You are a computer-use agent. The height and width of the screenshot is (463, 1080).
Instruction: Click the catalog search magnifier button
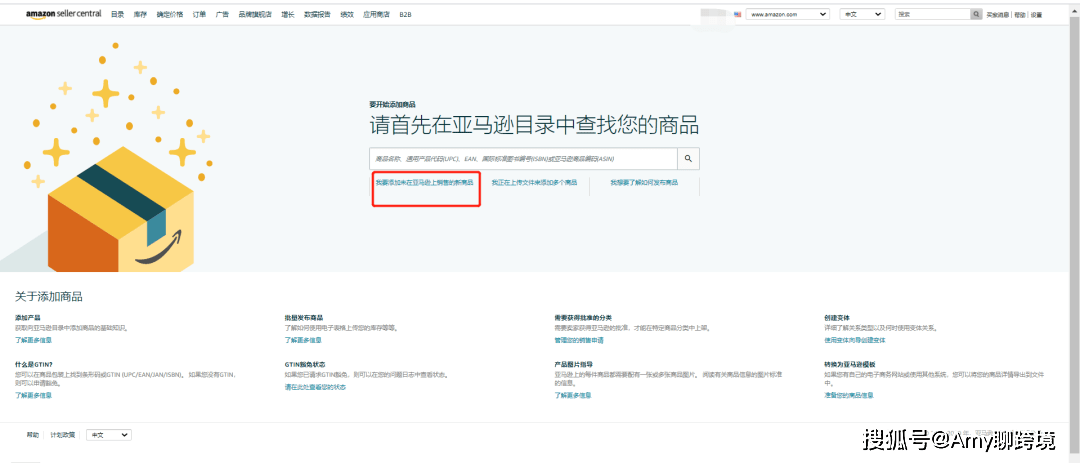click(x=688, y=158)
